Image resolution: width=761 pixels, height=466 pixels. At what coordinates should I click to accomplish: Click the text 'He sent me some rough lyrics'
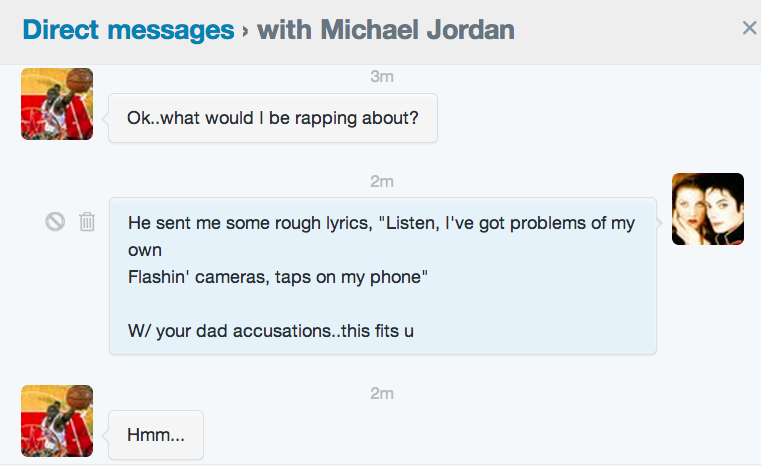(248, 223)
